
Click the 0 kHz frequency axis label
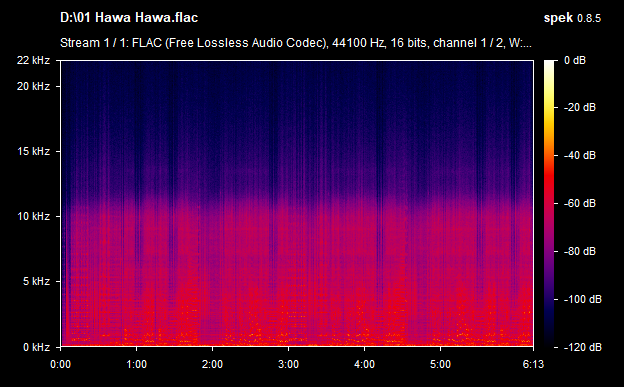pyautogui.click(x=36, y=347)
